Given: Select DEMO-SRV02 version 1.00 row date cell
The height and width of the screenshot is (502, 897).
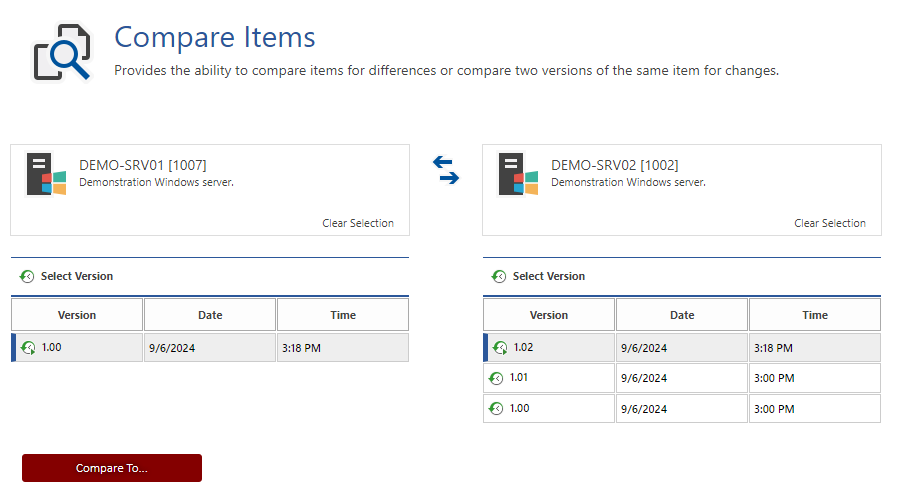Looking at the screenshot, I should click(x=682, y=409).
